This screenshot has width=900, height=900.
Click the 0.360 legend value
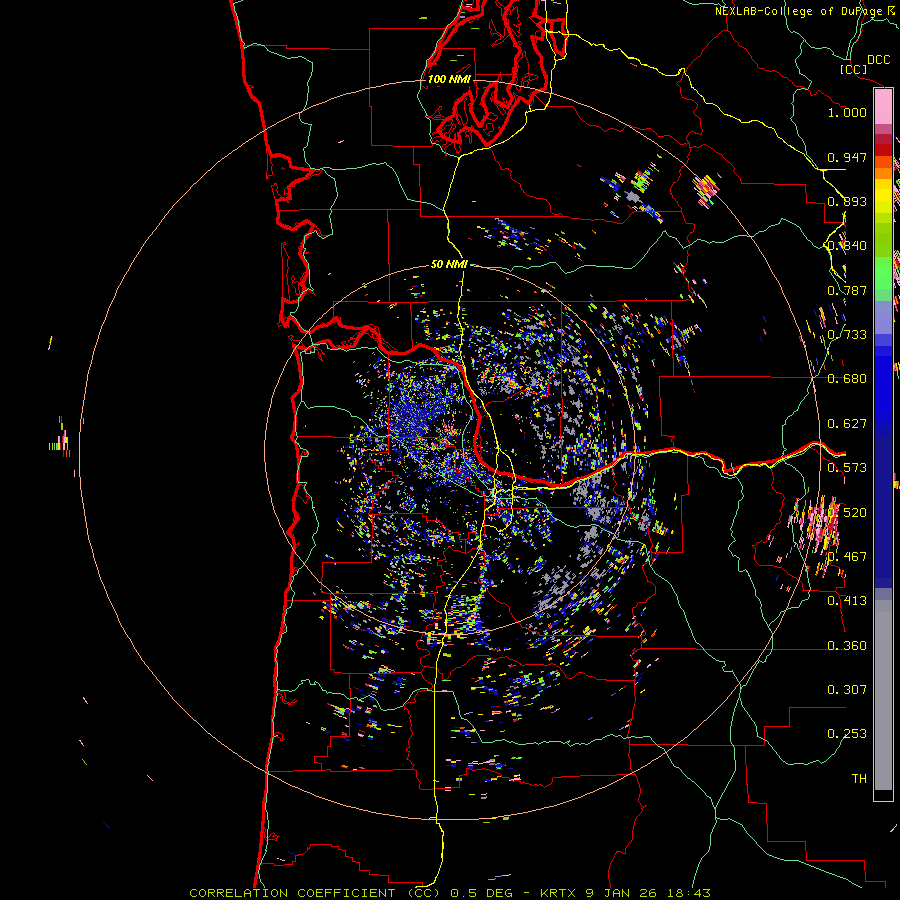click(847, 645)
